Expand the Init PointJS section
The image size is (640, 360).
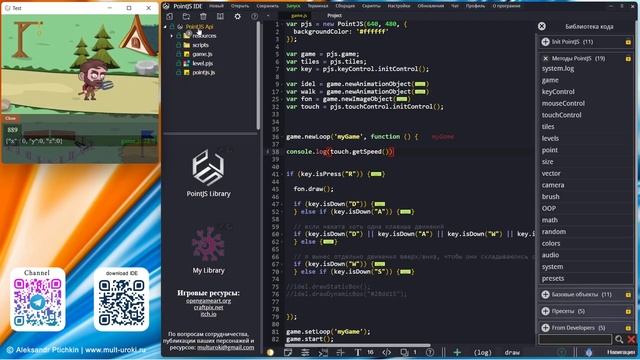coord(545,42)
